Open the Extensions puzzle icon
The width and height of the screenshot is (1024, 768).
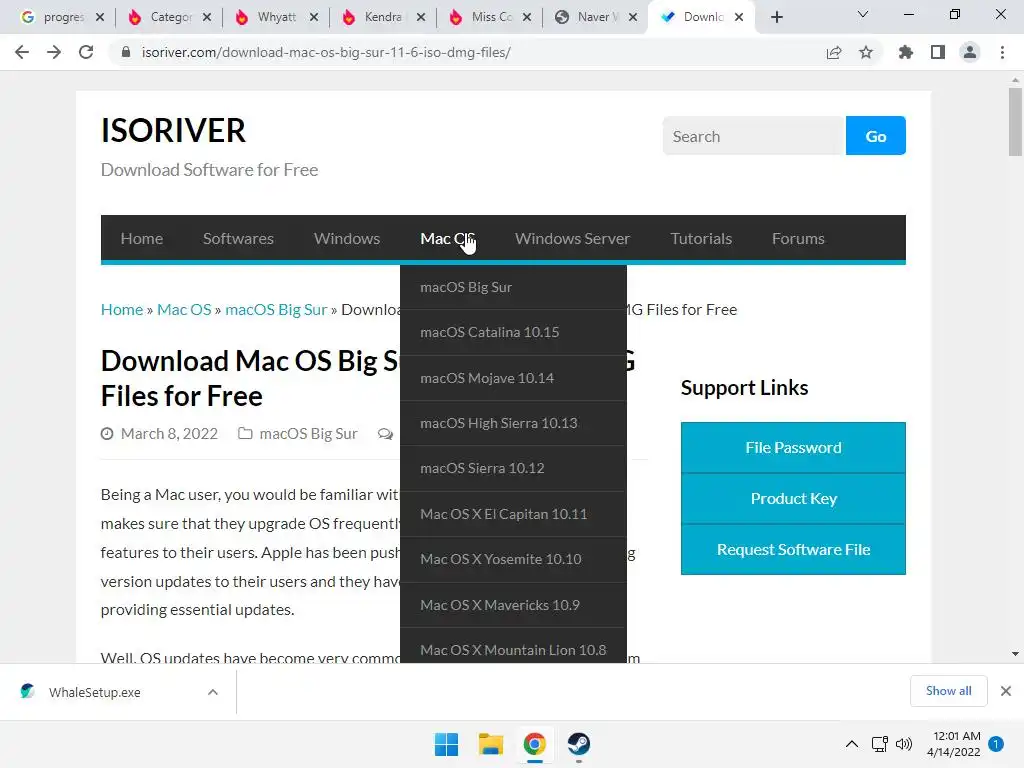coord(906,52)
